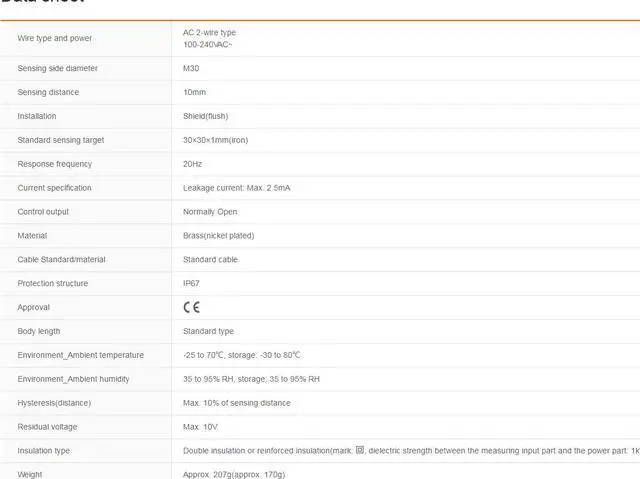The height and width of the screenshot is (479, 640).
Task: Click the 10mm sensing distance value
Action: click(194, 92)
